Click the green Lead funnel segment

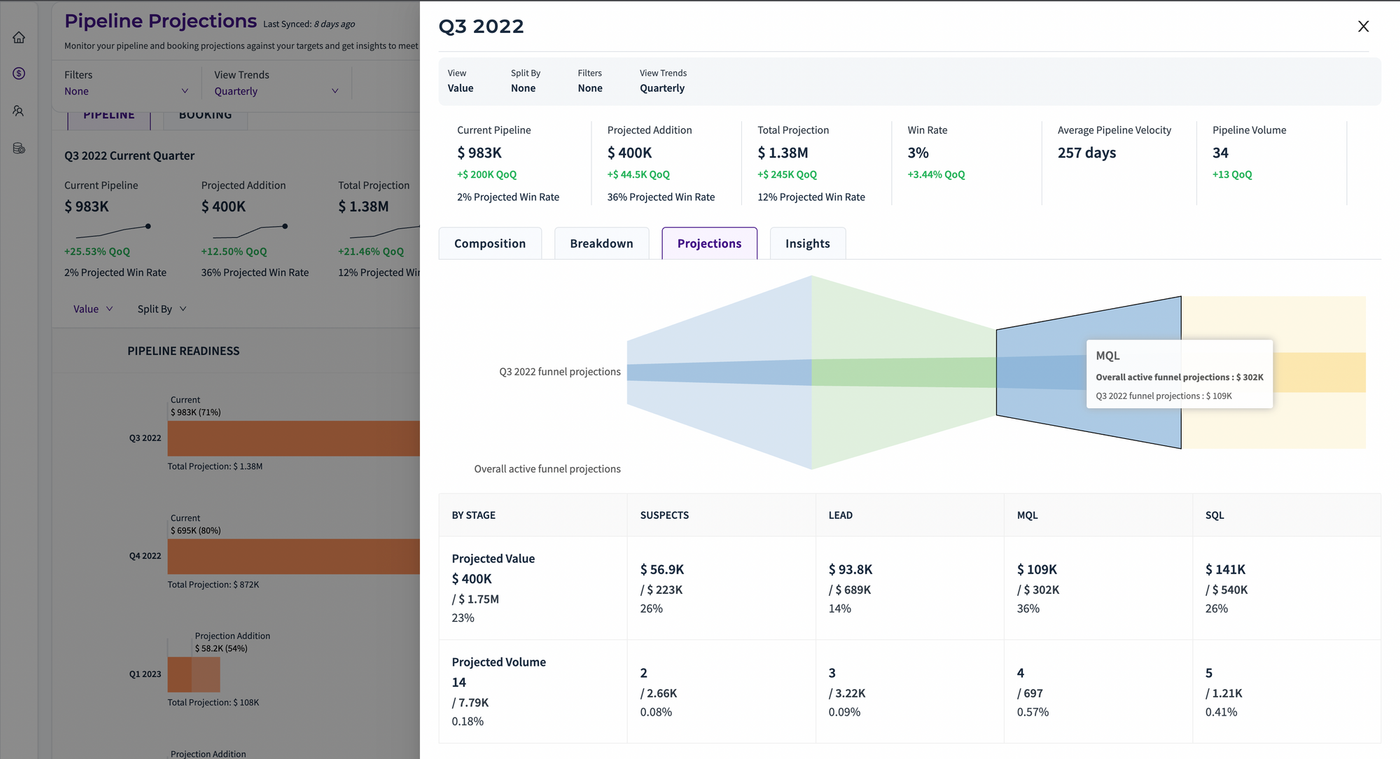click(x=904, y=372)
